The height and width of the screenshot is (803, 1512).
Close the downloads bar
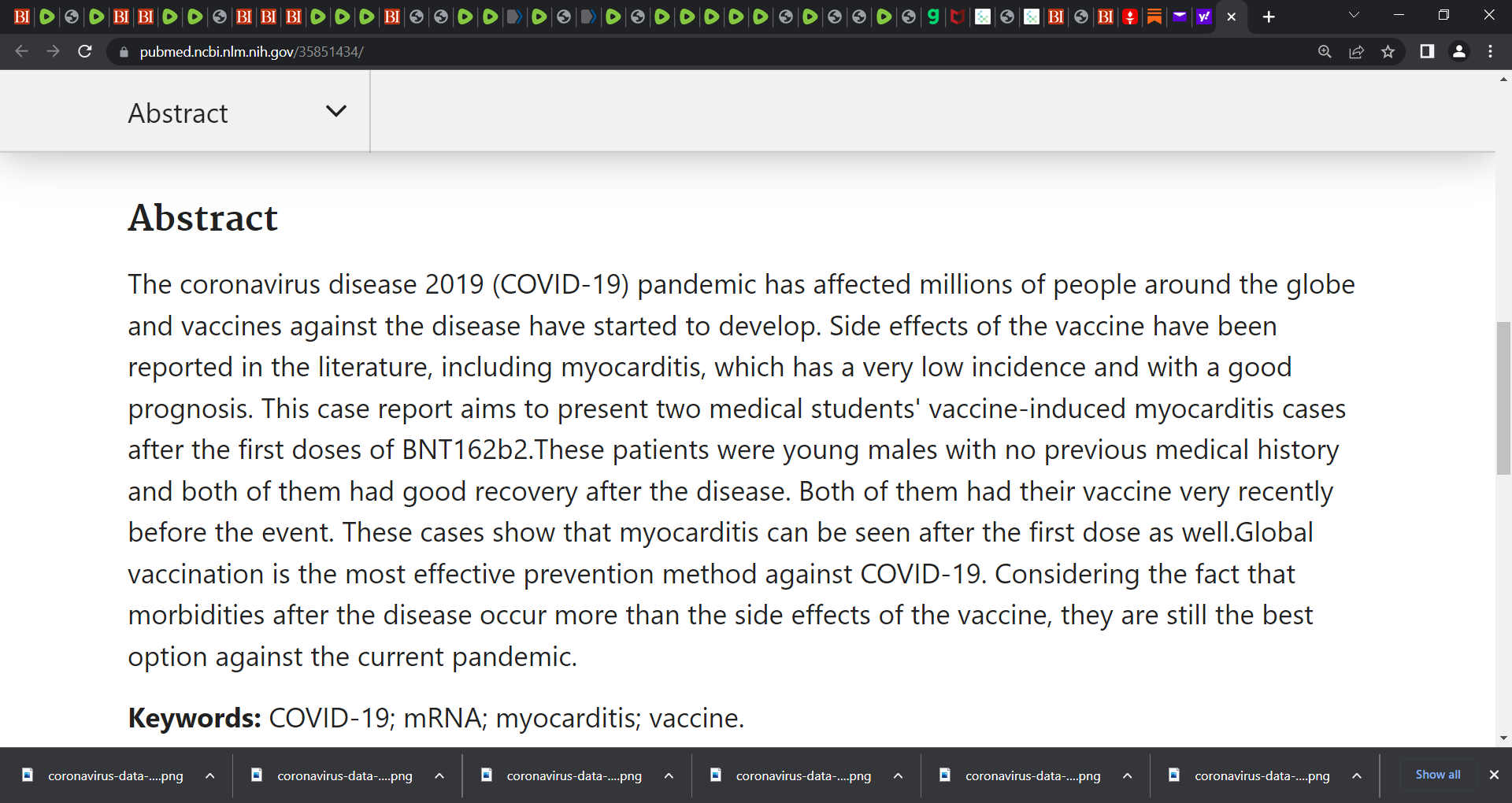(1494, 775)
